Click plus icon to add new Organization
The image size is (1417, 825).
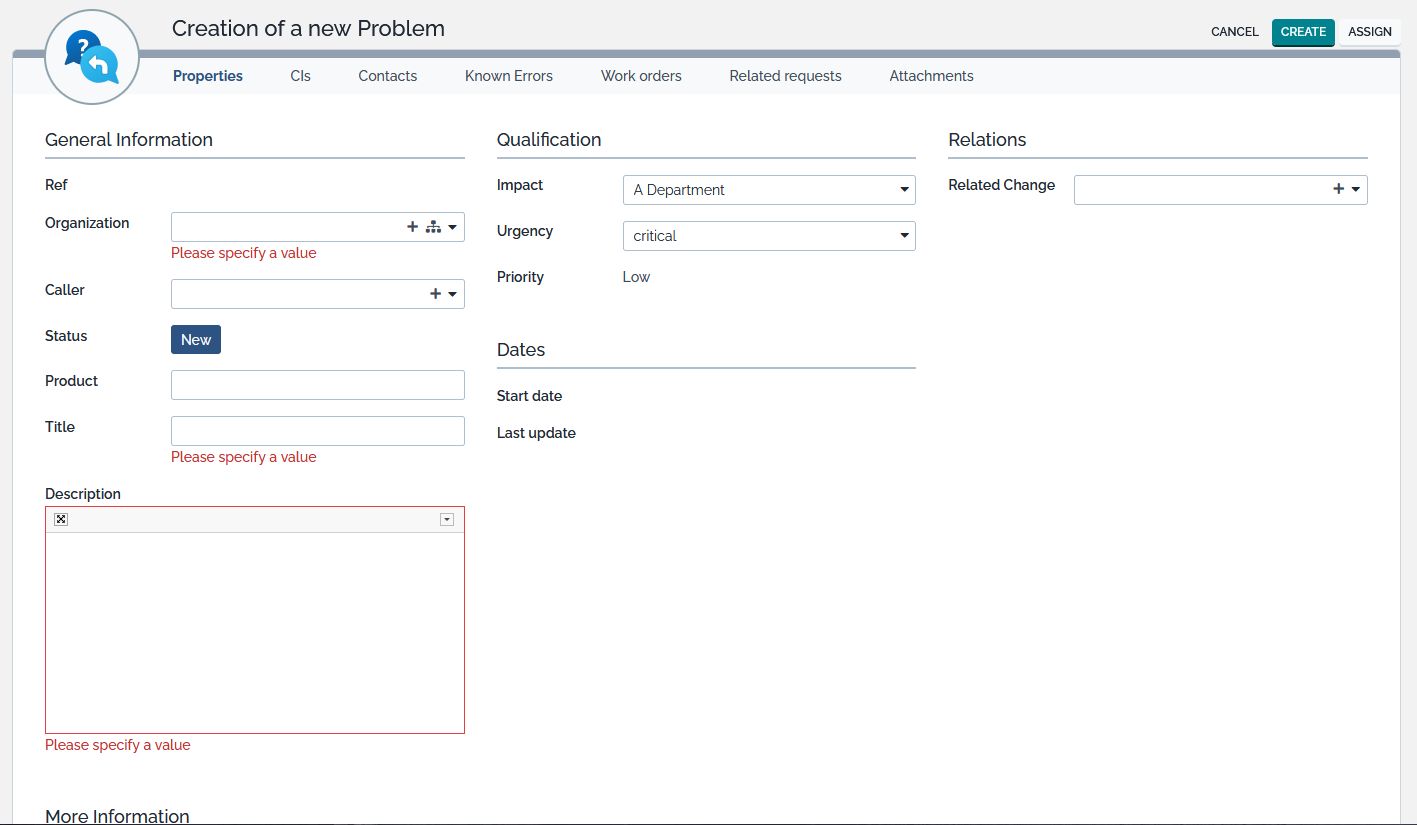click(412, 227)
